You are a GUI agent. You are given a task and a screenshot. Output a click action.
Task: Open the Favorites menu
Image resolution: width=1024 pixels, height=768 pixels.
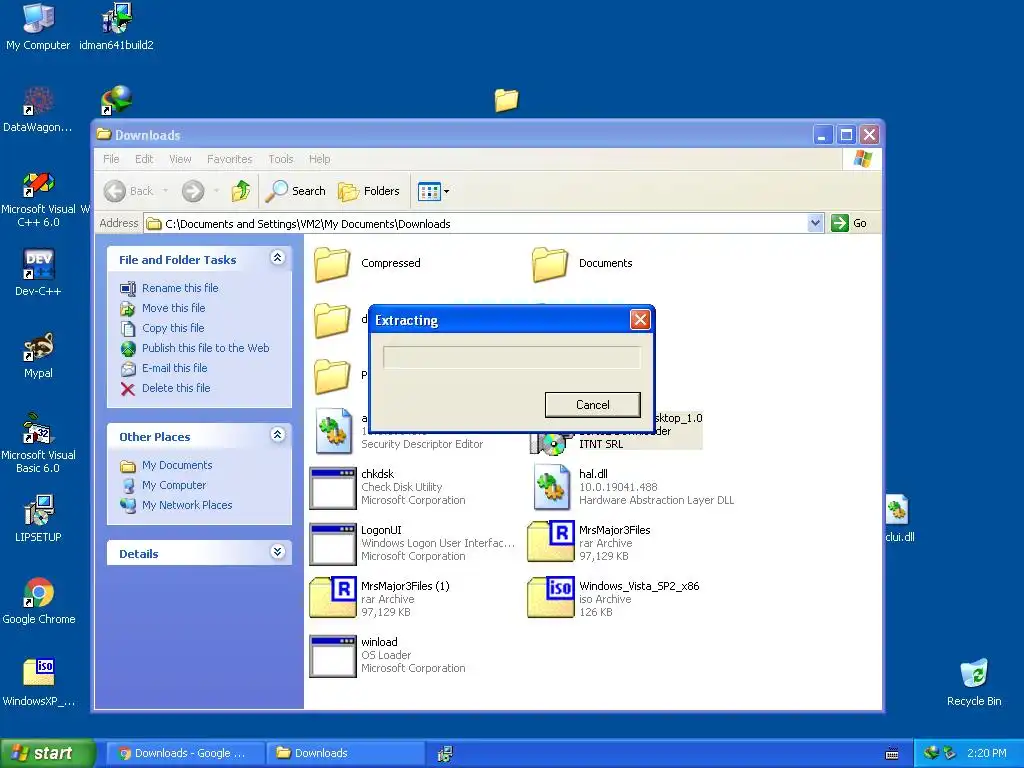click(229, 159)
